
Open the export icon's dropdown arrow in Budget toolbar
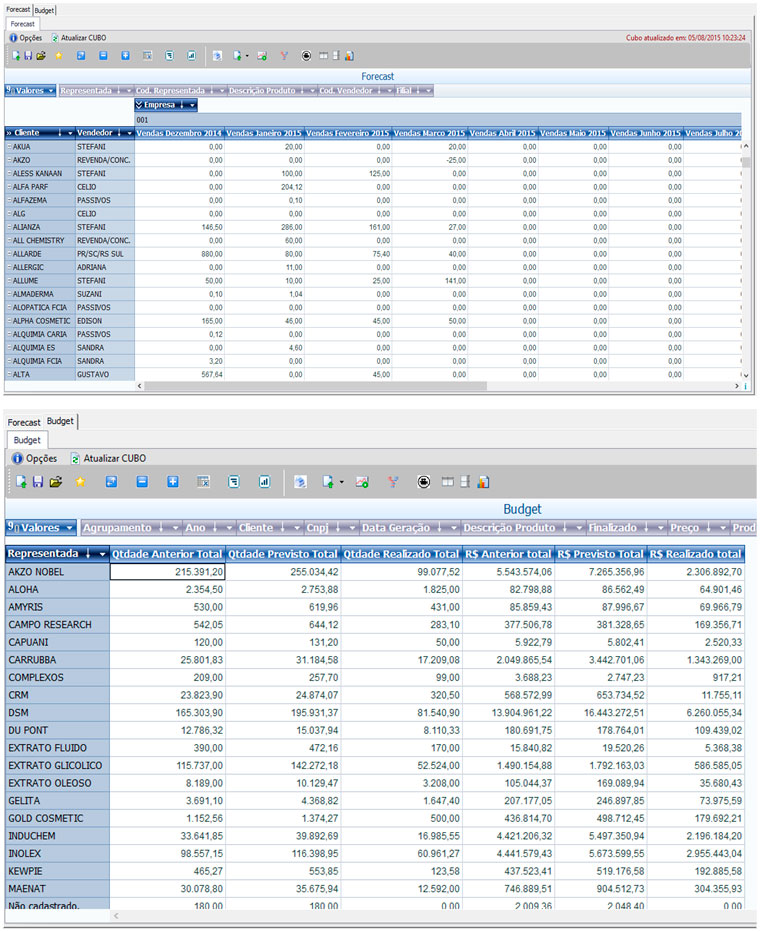coord(342,483)
